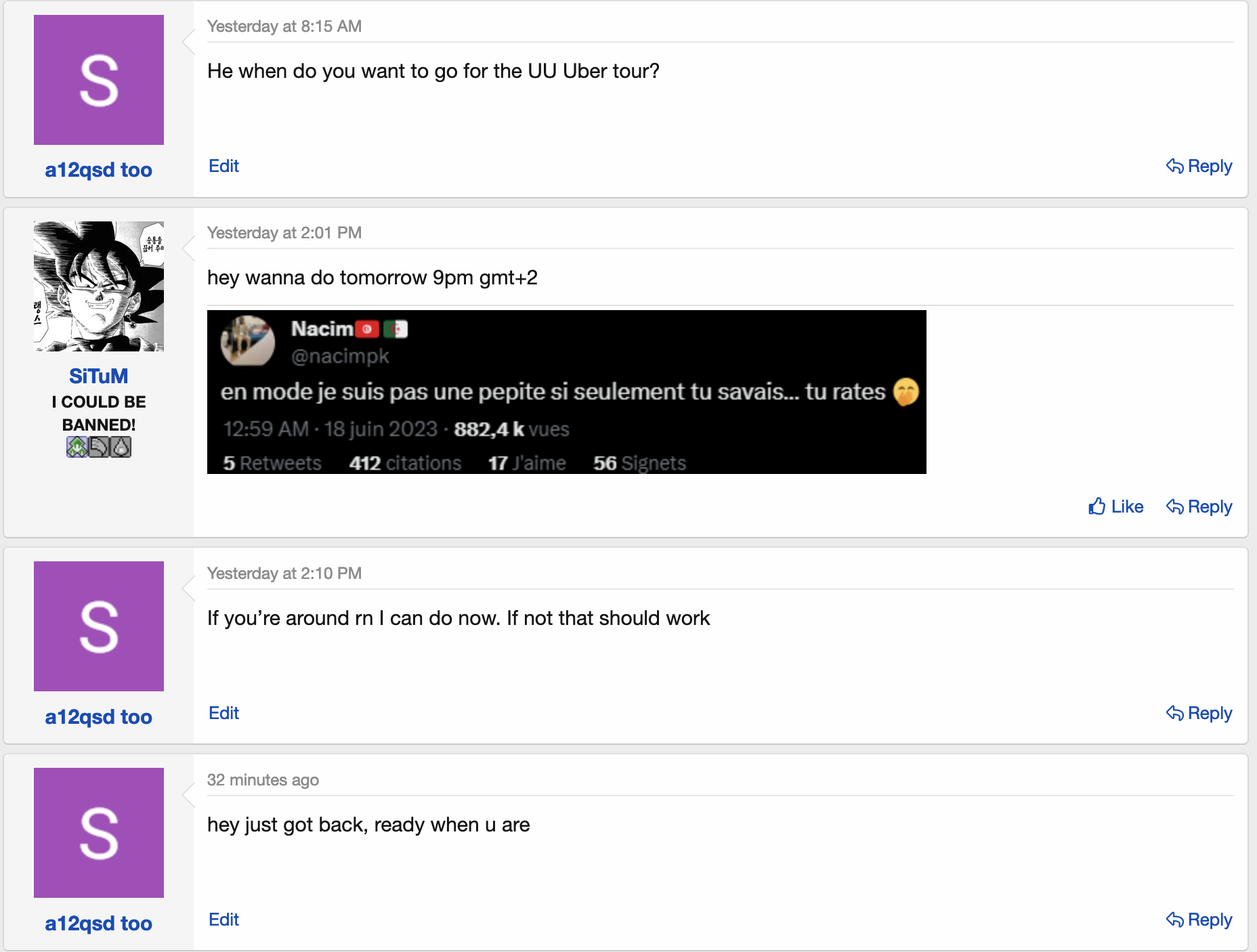Open the SiTuM profile picture
The image size is (1257, 952).
pyautogui.click(x=99, y=286)
